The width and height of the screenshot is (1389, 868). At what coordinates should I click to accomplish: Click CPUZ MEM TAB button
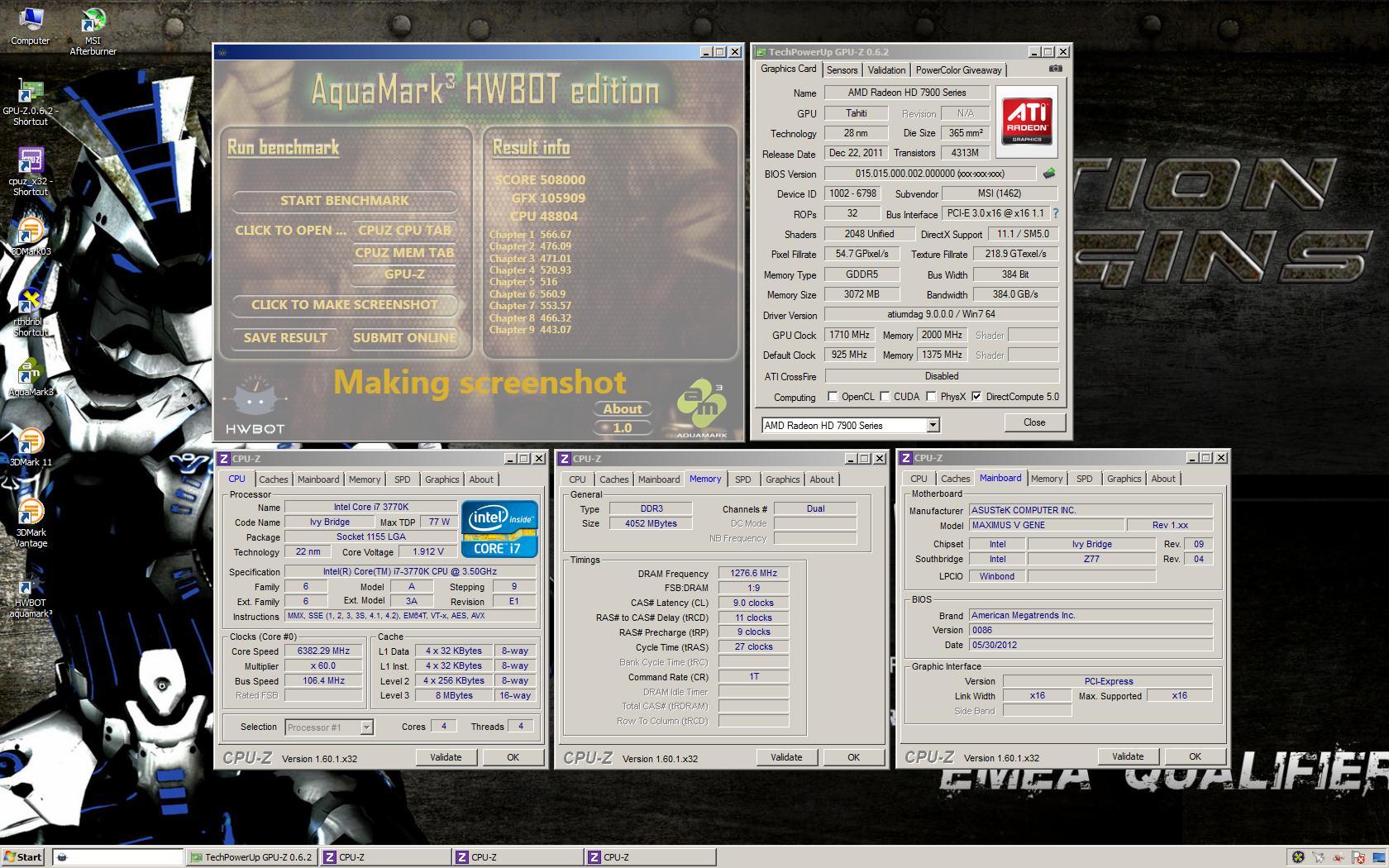404,253
